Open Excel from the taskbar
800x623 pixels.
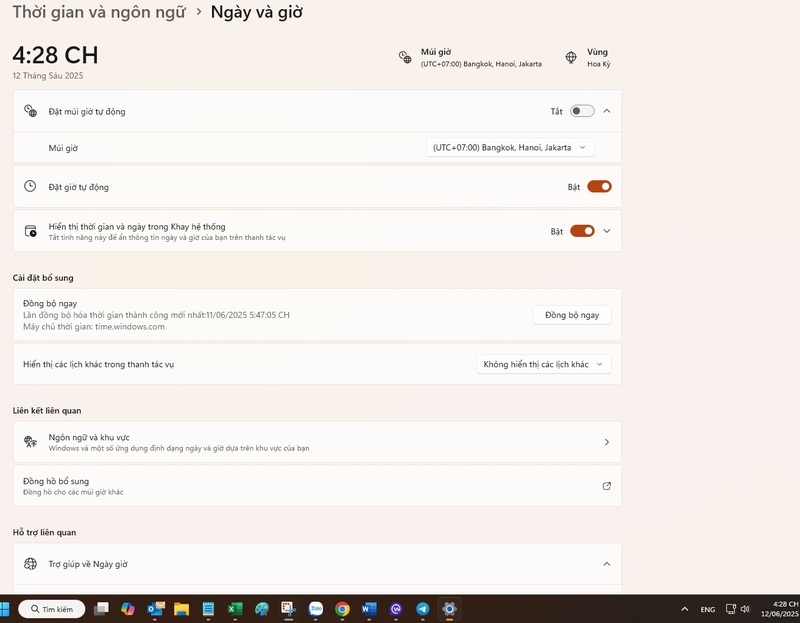pyautogui.click(x=235, y=609)
